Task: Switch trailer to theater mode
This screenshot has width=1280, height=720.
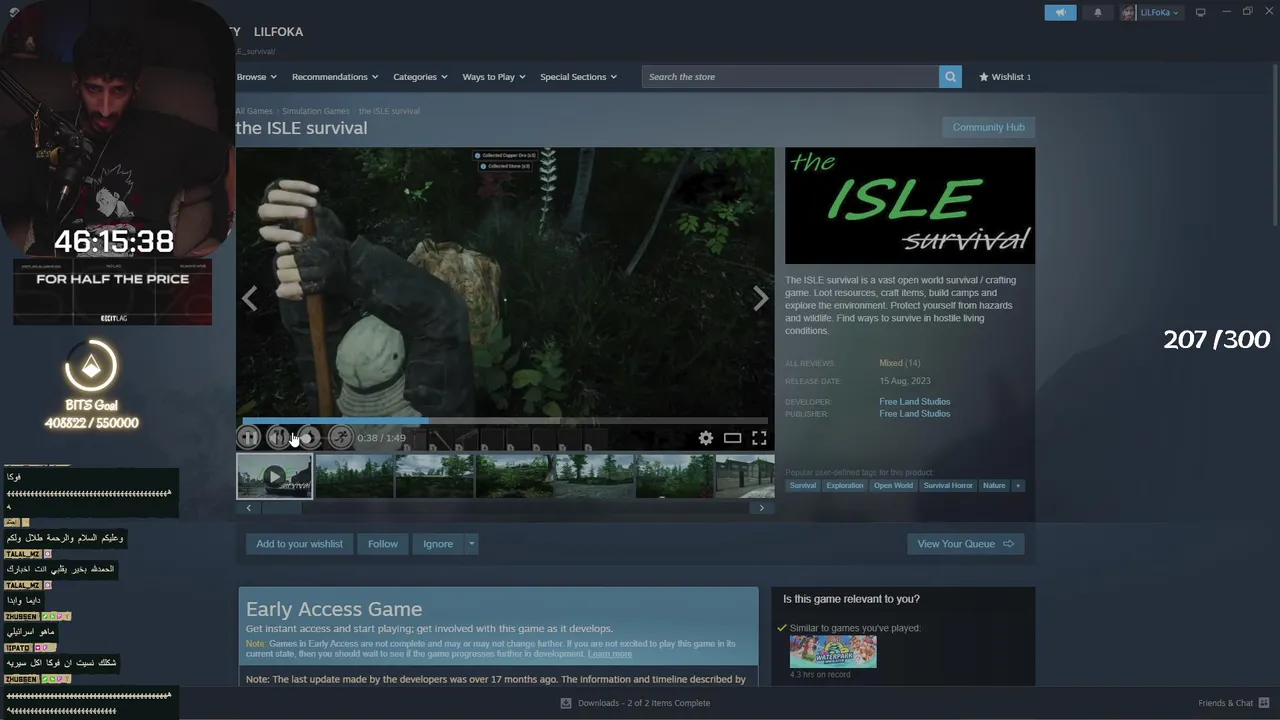Action: point(733,438)
